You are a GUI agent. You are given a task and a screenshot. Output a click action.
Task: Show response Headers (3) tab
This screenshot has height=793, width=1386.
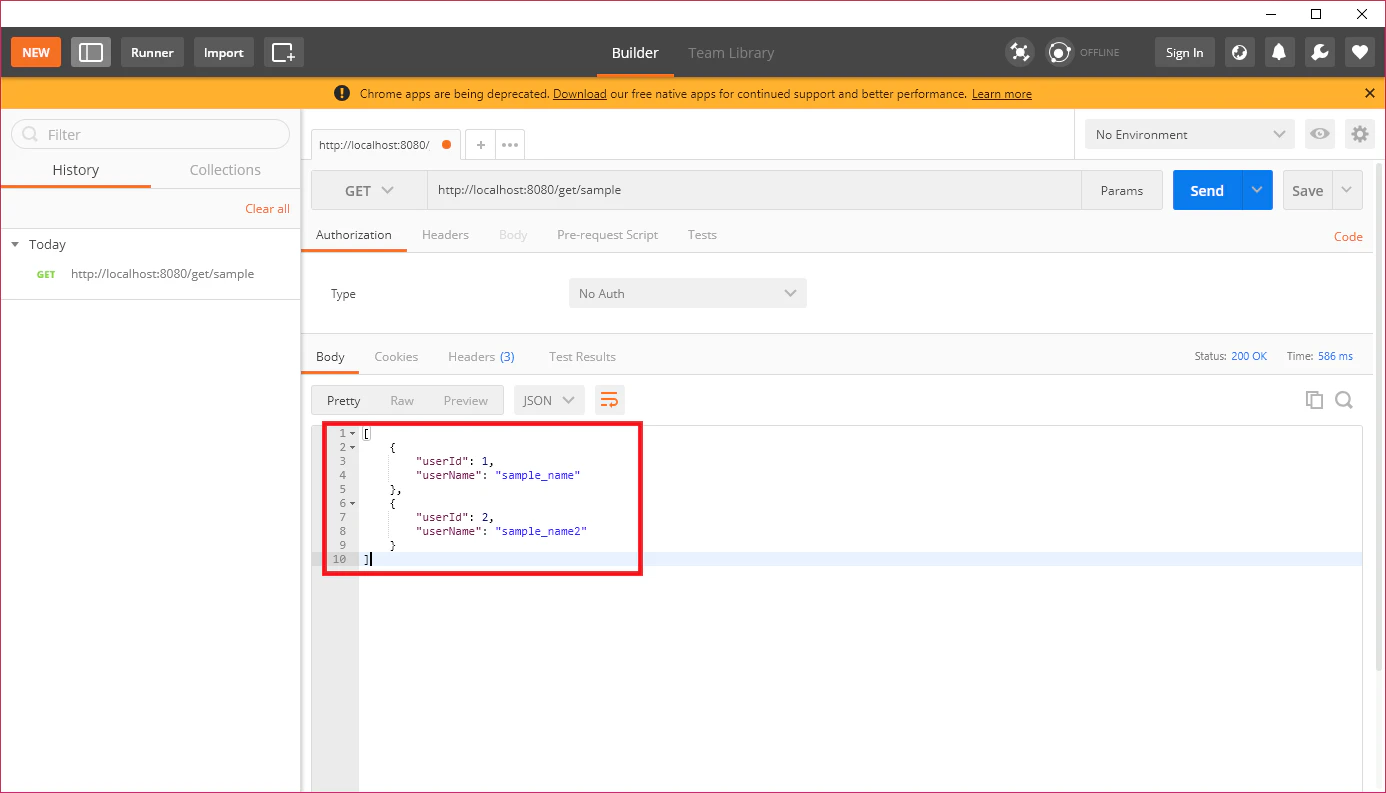coord(481,357)
